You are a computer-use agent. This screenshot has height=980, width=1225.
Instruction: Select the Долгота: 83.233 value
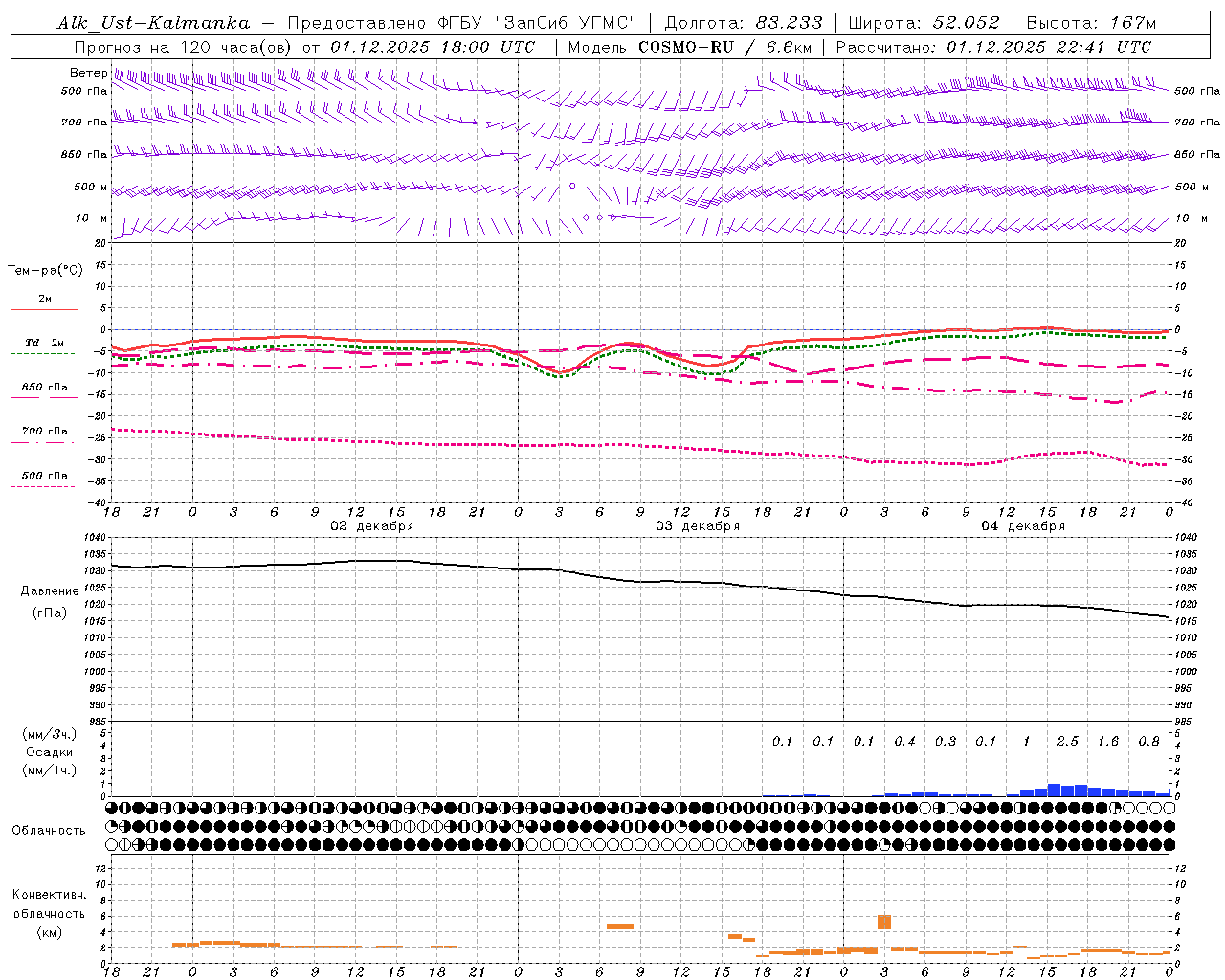744,23
